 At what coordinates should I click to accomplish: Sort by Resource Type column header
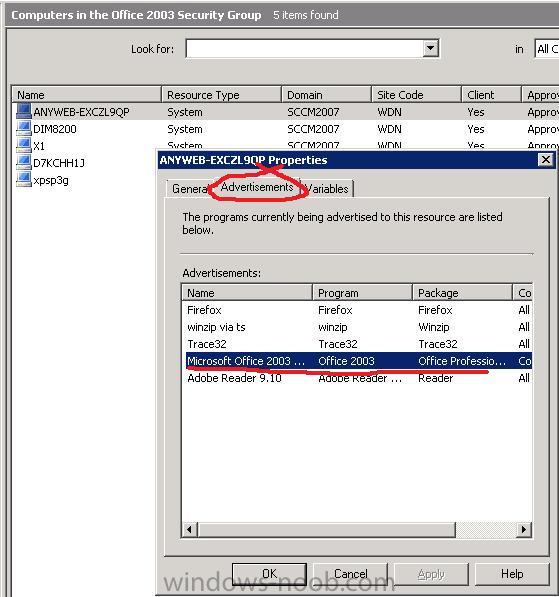222,94
